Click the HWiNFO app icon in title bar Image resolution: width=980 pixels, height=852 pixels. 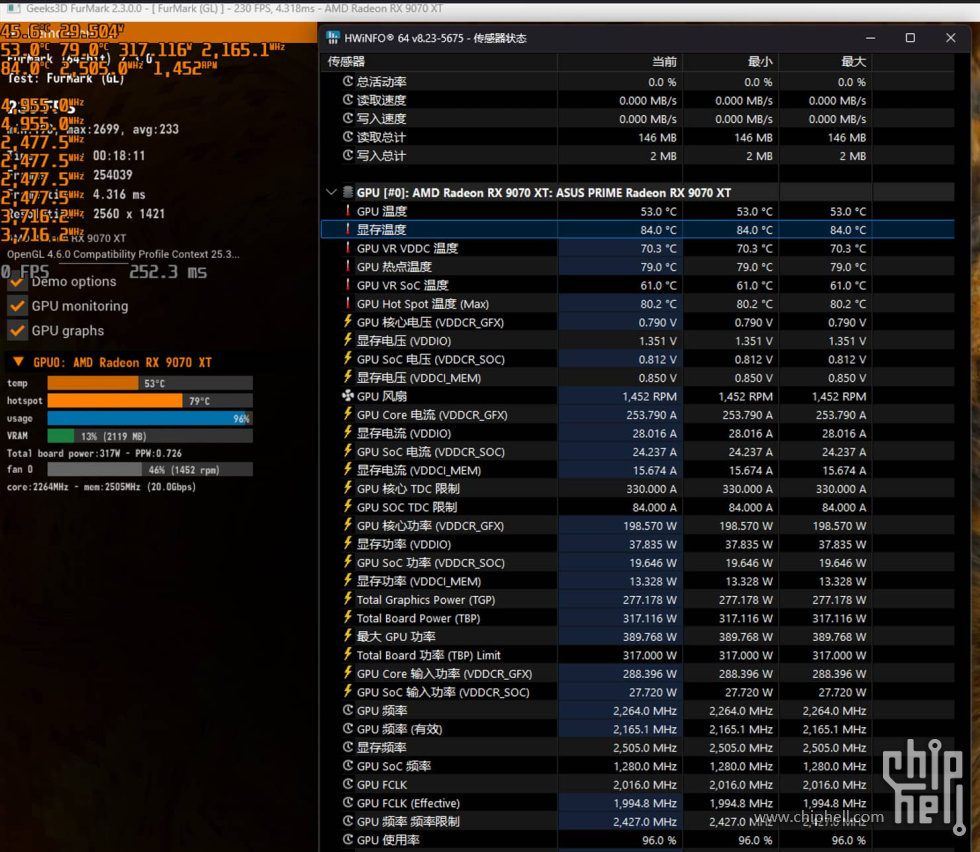coord(333,38)
